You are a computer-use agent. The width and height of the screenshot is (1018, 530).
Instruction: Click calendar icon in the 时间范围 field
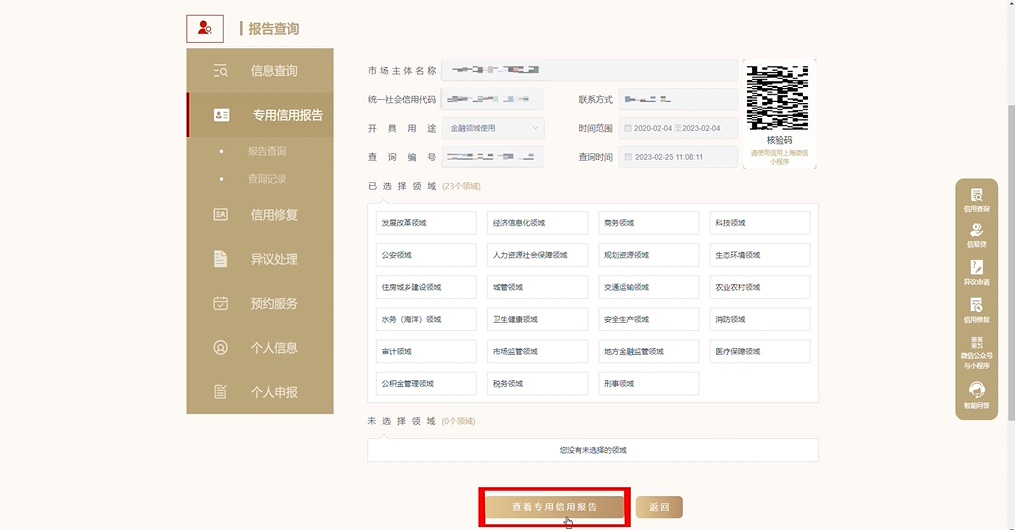coord(628,128)
